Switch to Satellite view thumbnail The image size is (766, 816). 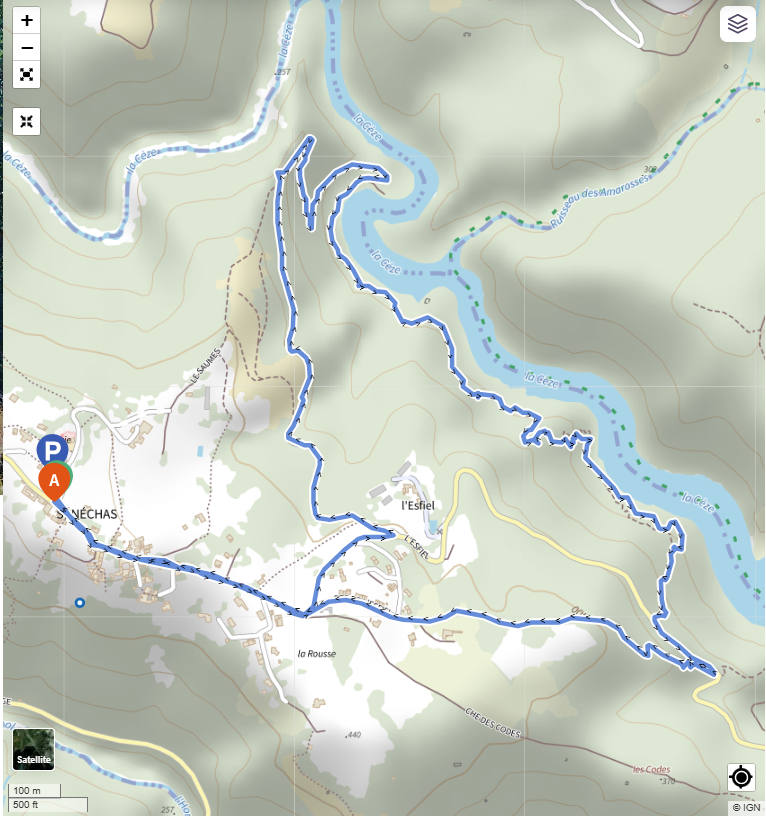(x=33, y=749)
